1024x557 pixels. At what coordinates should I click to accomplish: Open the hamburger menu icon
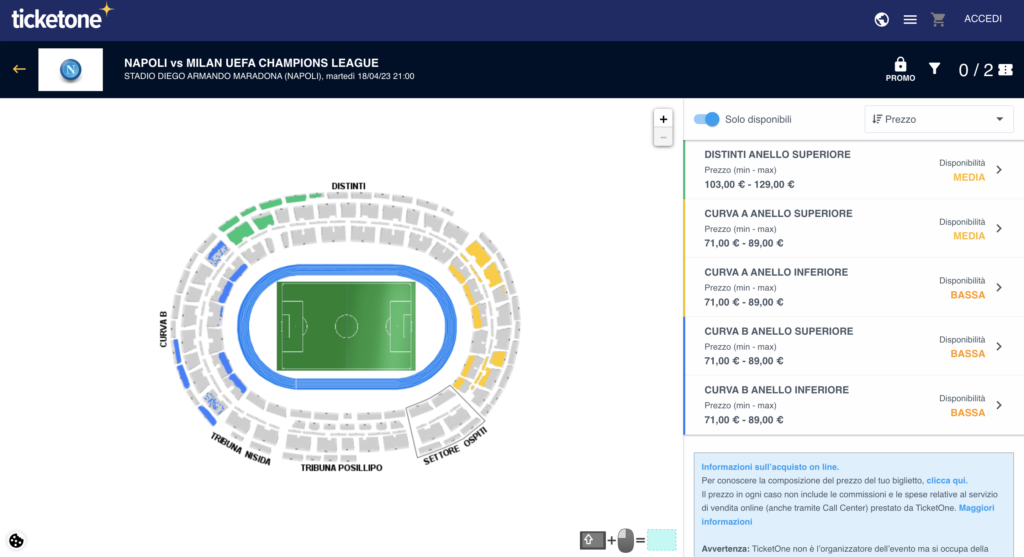click(910, 20)
